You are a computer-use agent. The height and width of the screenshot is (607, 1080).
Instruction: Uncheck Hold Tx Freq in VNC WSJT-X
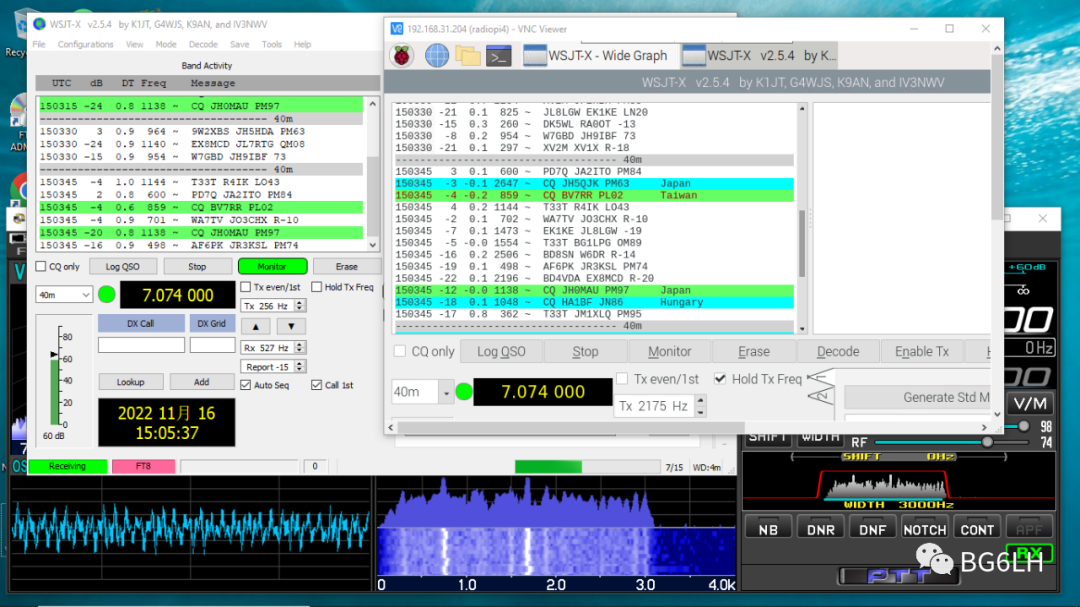720,379
